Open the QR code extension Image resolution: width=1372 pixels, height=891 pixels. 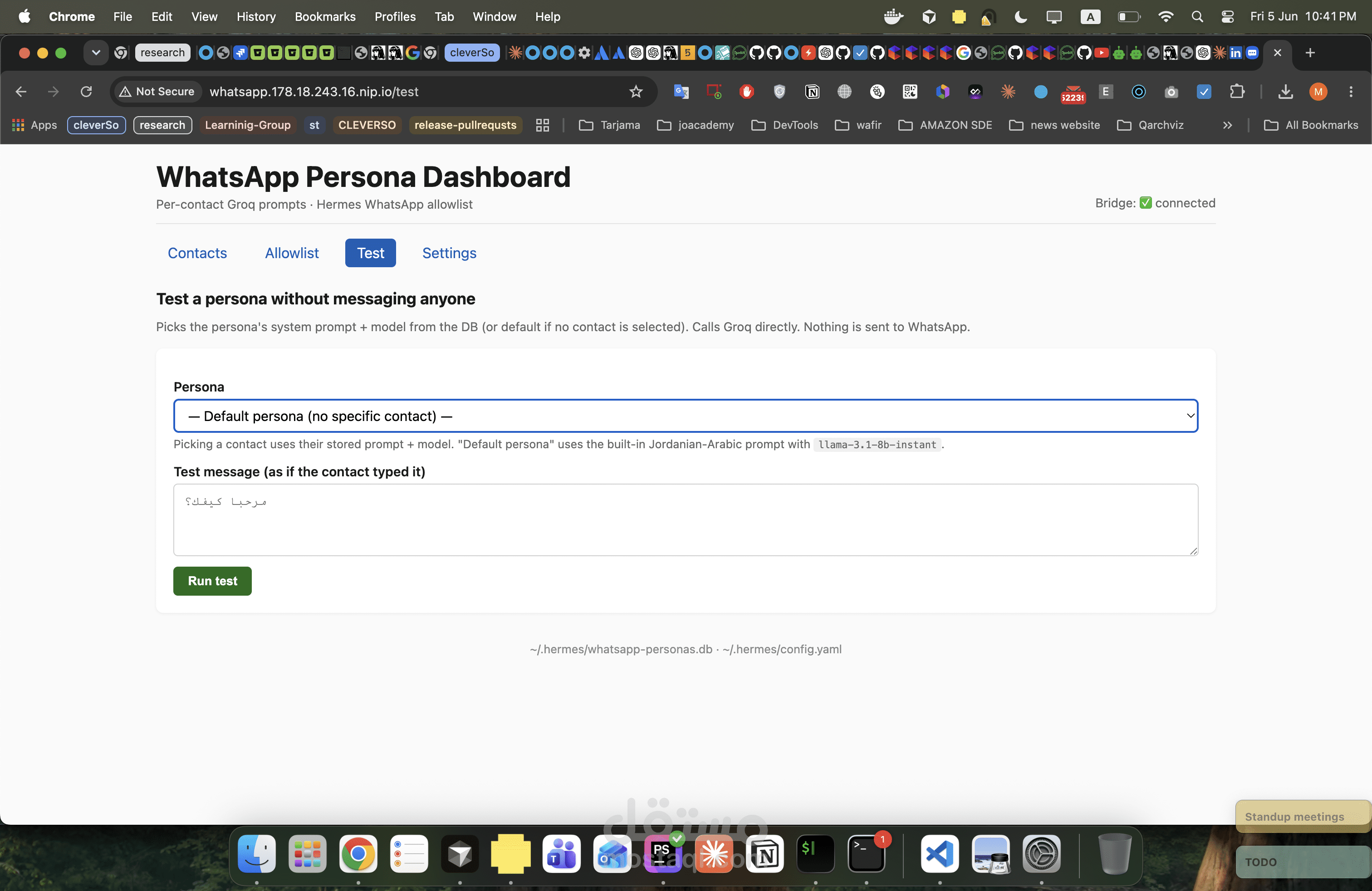click(910, 92)
